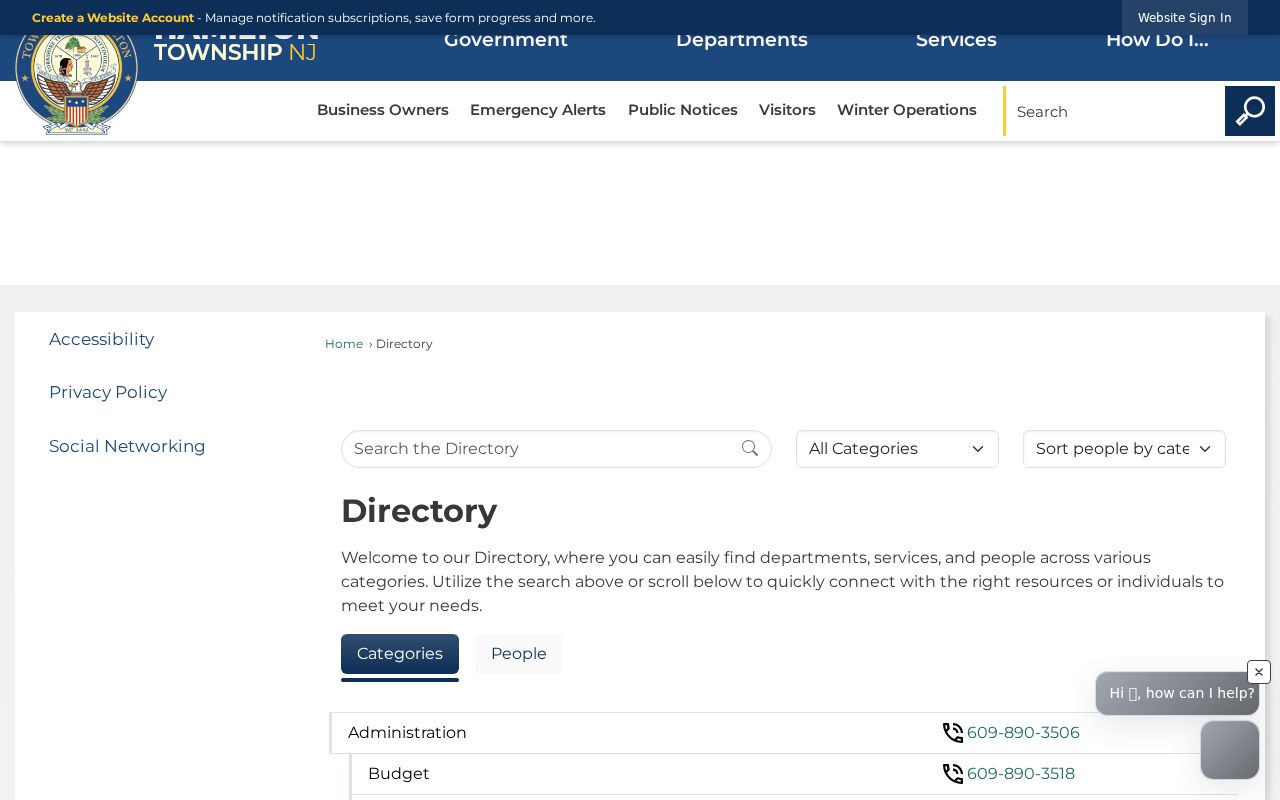
Task: Click the Website Sign In button
Action: coord(1185,18)
